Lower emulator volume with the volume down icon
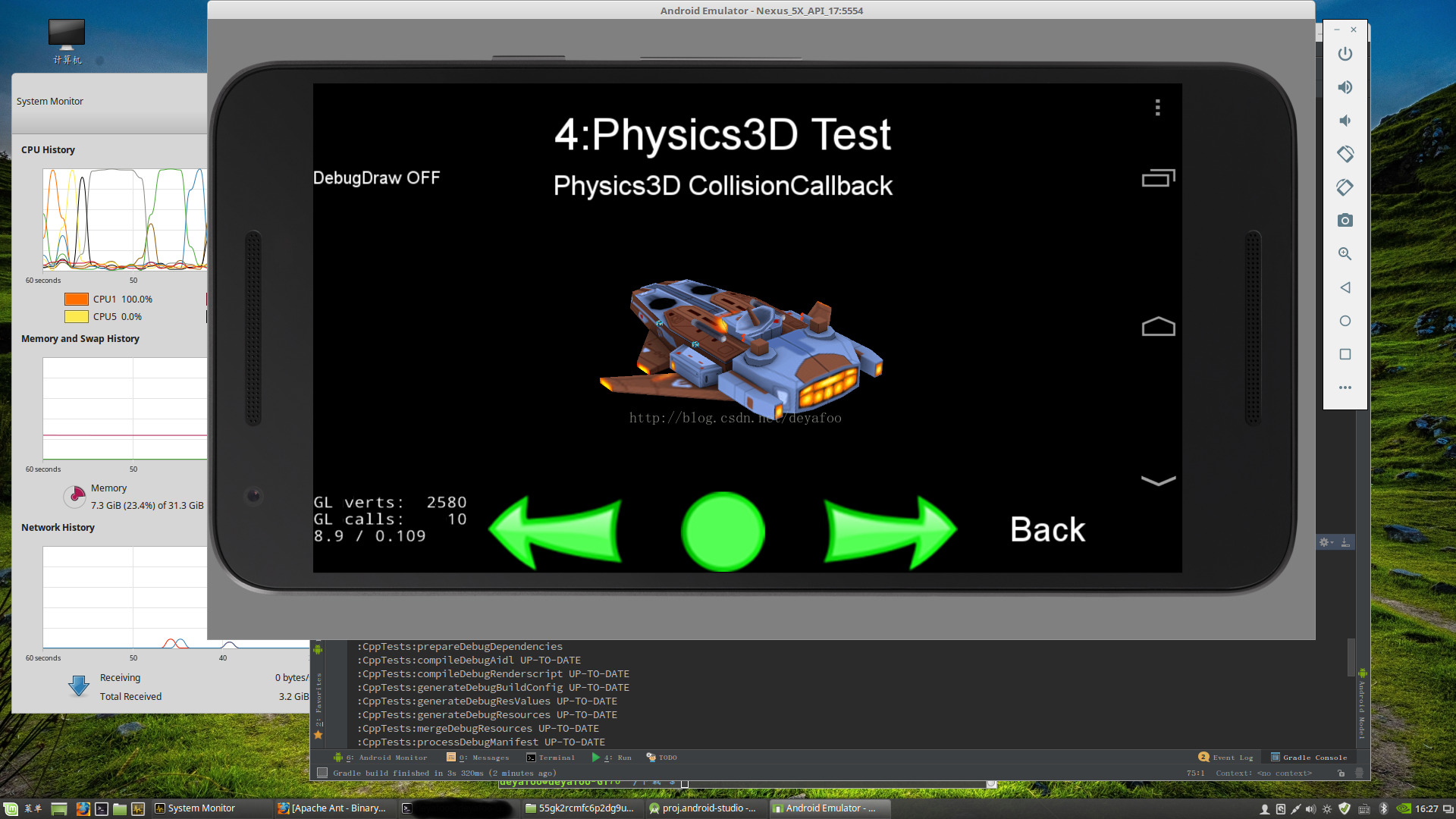 tap(1345, 121)
